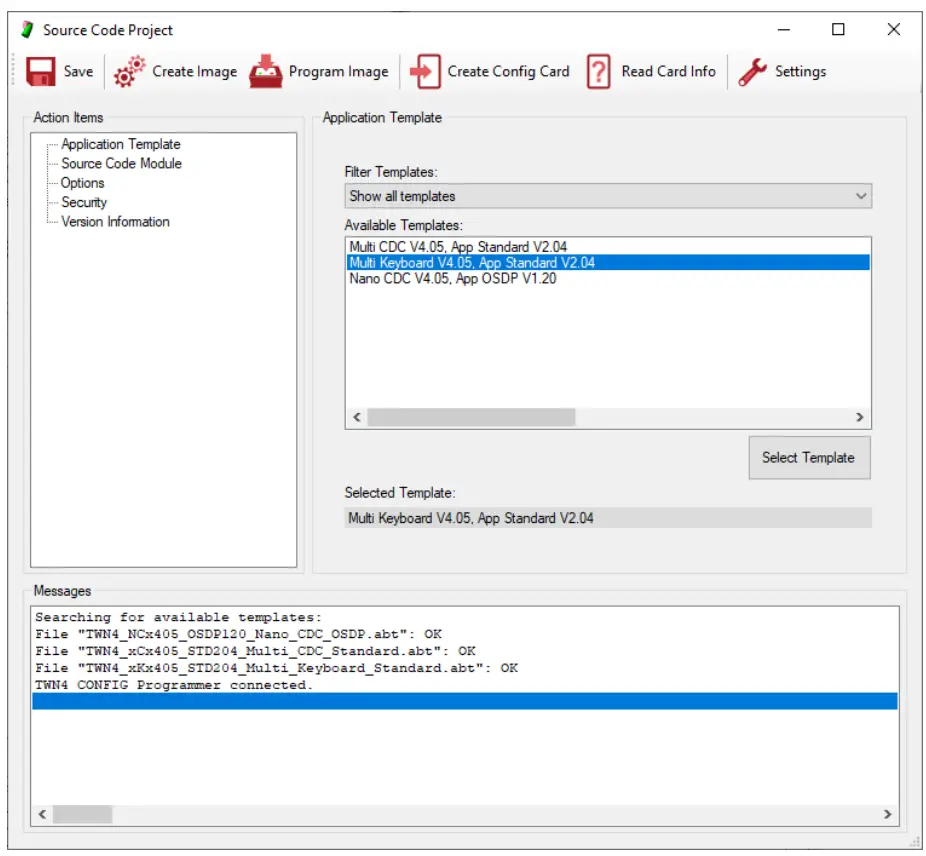Click the Selected Template text field

[607, 518]
